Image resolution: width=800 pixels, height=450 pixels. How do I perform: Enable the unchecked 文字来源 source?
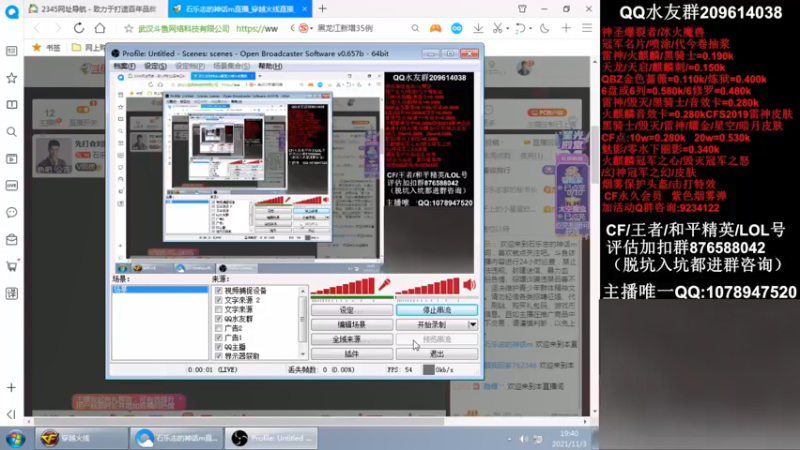point(219,309)
